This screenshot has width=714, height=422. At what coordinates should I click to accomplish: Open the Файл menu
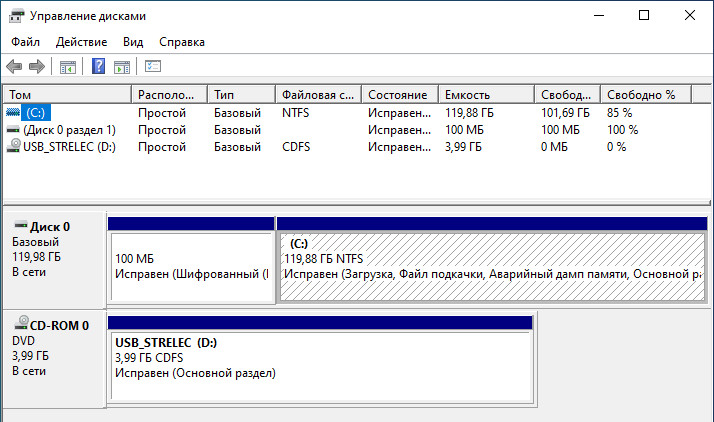click(26, 42)
